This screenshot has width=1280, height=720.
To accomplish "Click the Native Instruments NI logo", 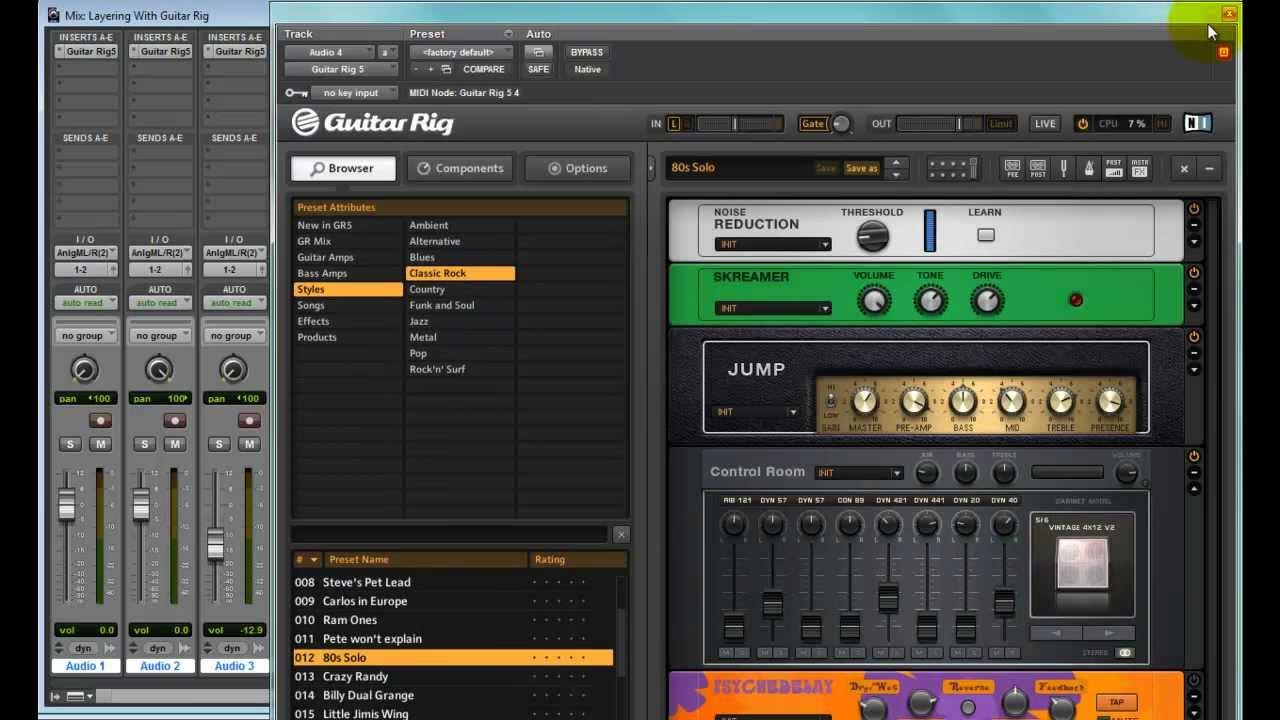I will point(1197,123).
